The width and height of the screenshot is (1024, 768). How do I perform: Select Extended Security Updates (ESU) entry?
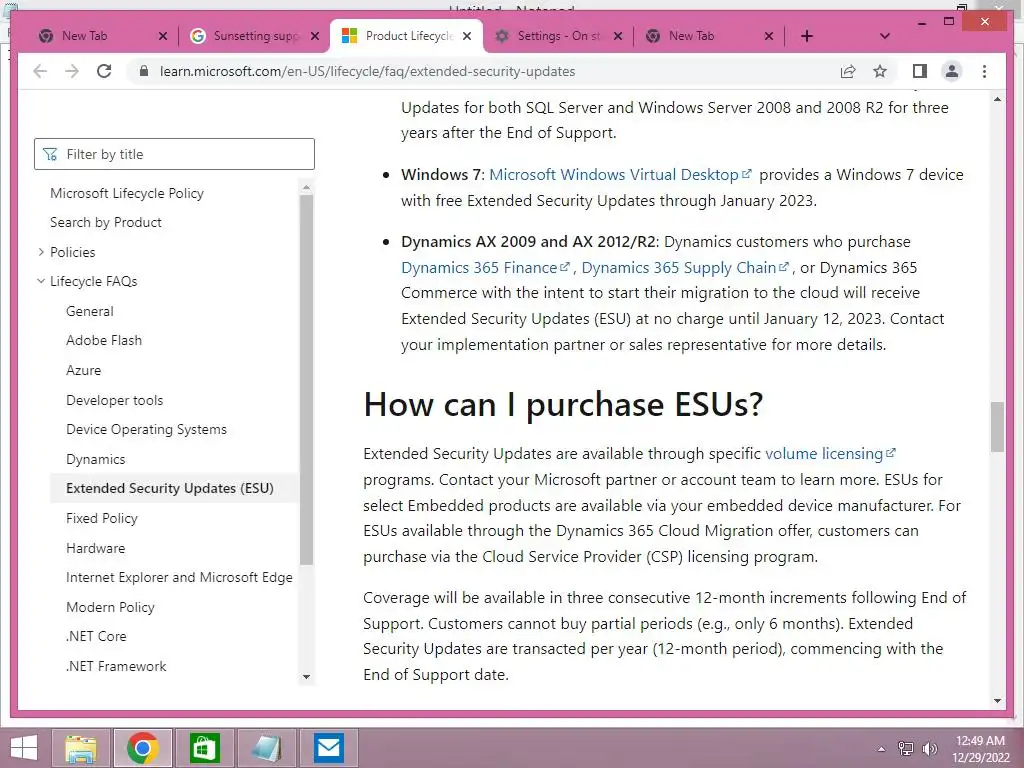coord(170,488)
